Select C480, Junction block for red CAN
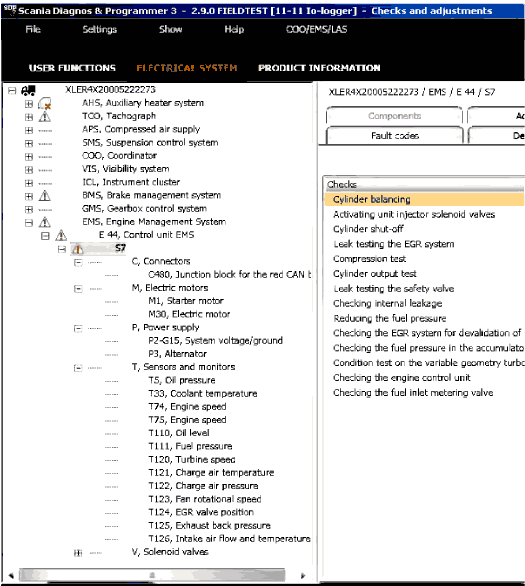The image size is (525, 586). pos(229,274)
